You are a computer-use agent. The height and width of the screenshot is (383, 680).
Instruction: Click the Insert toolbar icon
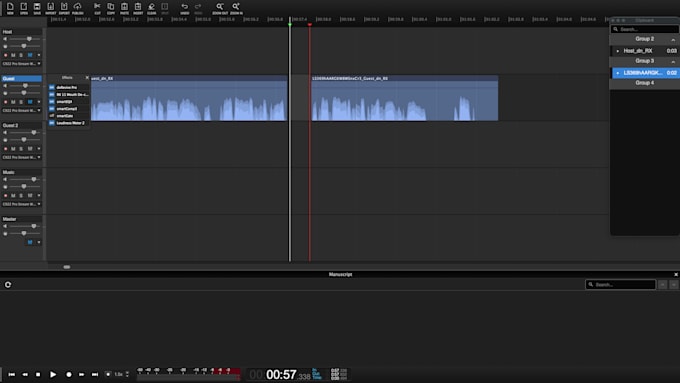pyautogui.click(x=138, y=7)
